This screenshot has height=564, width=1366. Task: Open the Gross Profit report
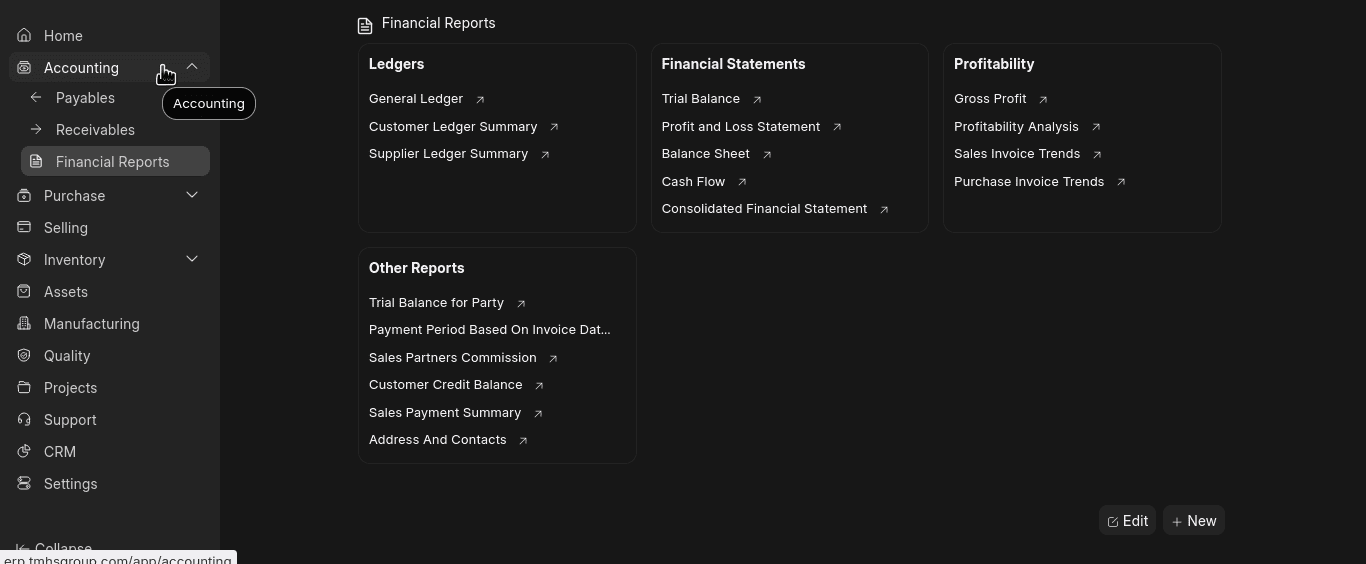coord(990,99)
